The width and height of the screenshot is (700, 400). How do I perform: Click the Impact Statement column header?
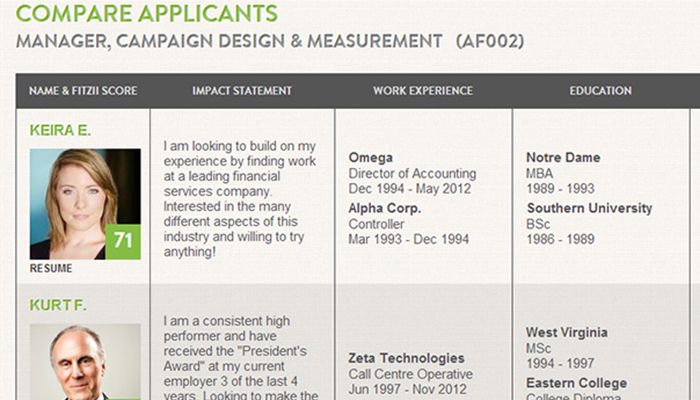tap(242, 91)
